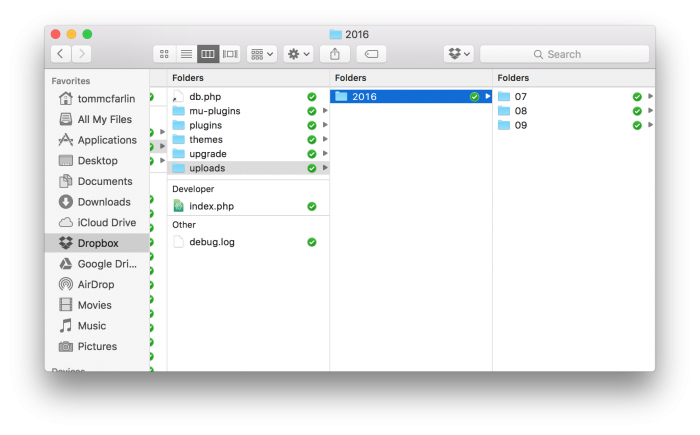Click the 07 folder sync checkmark
This screenshot has width=700, height=435.
click(x=637, y=97)
